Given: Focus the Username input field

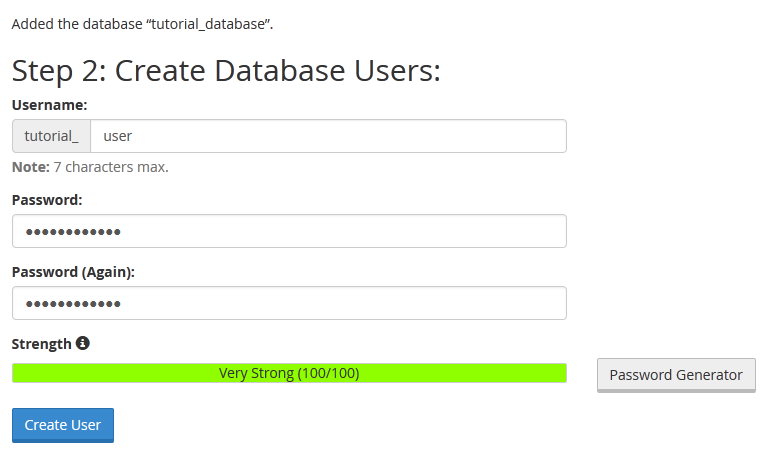Looking at the screenshot, I should (x=328, y=136).
